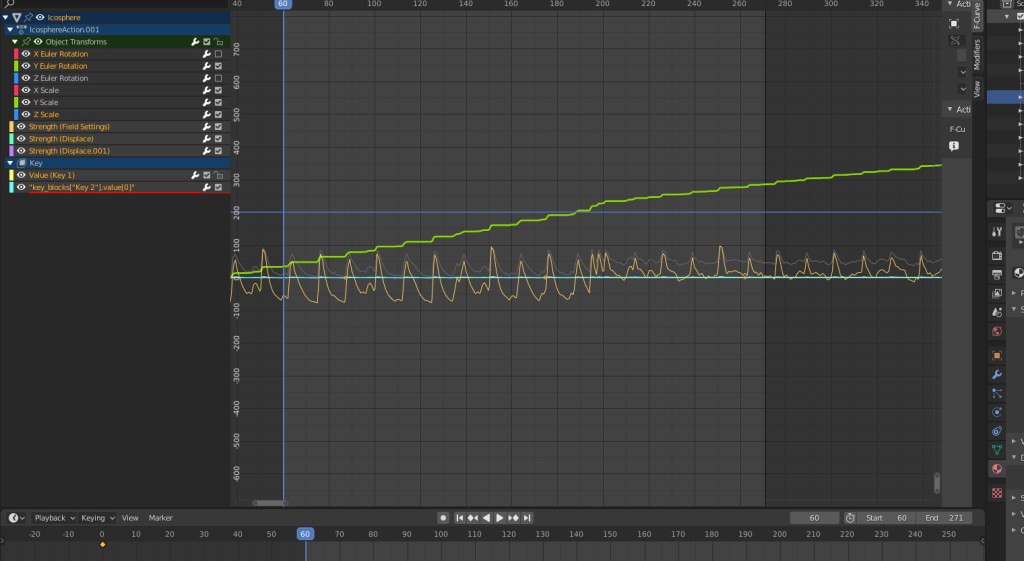Screen dimensions: 1024x561
Task: Open the Material properties tab icon
Action: coord(996,469)
